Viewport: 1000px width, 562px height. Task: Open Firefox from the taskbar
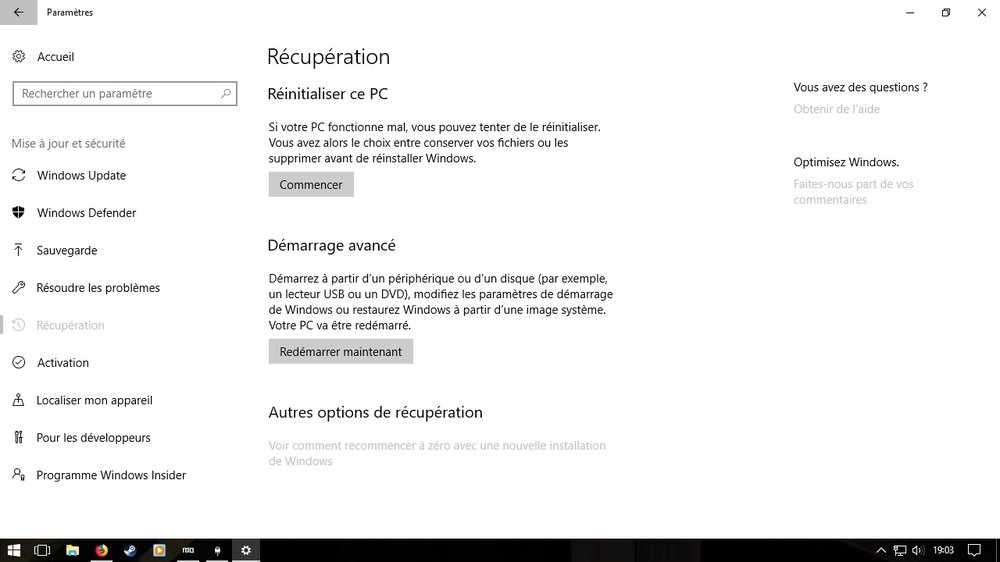101,550
